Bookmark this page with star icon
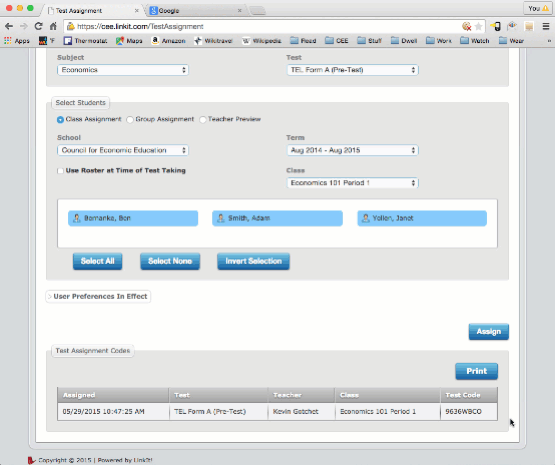The width and height of the screenshot is (555, 465). 478,26
